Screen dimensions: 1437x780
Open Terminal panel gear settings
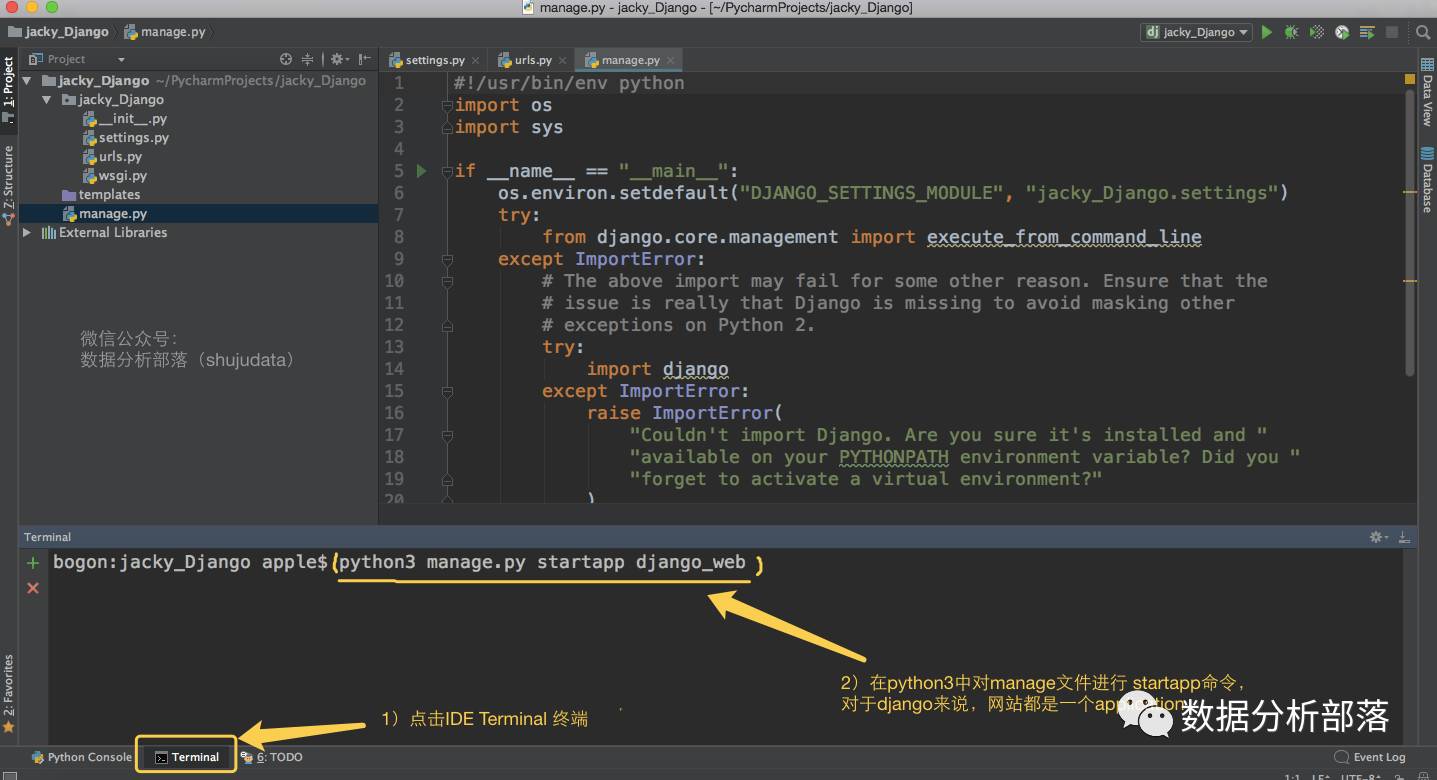click(x=1379, y=537)
